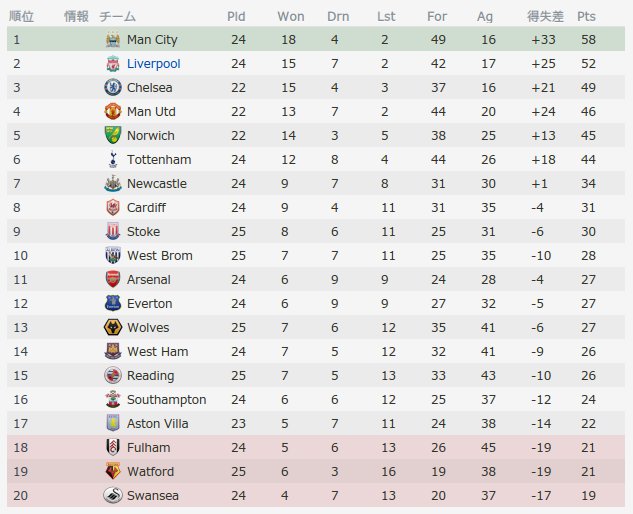Screen dimensions: 633x514
Task: Open the Newcastle team name
Action: 157,184
